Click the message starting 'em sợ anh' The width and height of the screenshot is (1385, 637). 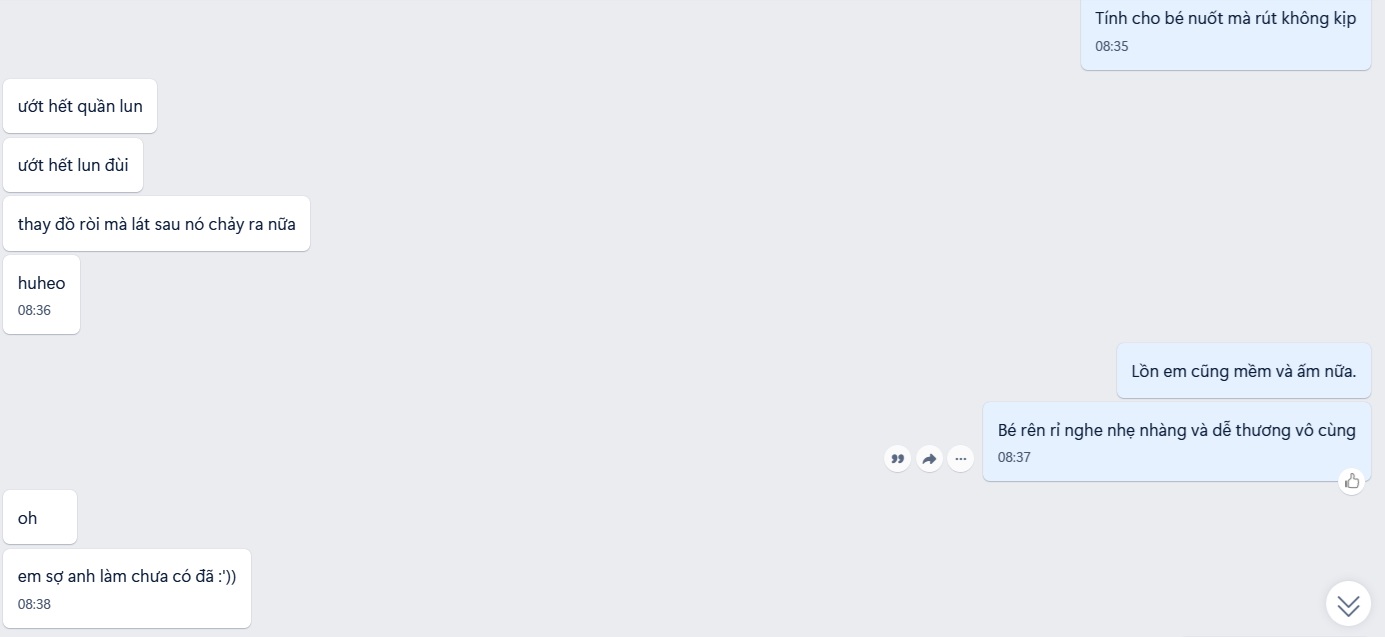click(x=127, y=589)
